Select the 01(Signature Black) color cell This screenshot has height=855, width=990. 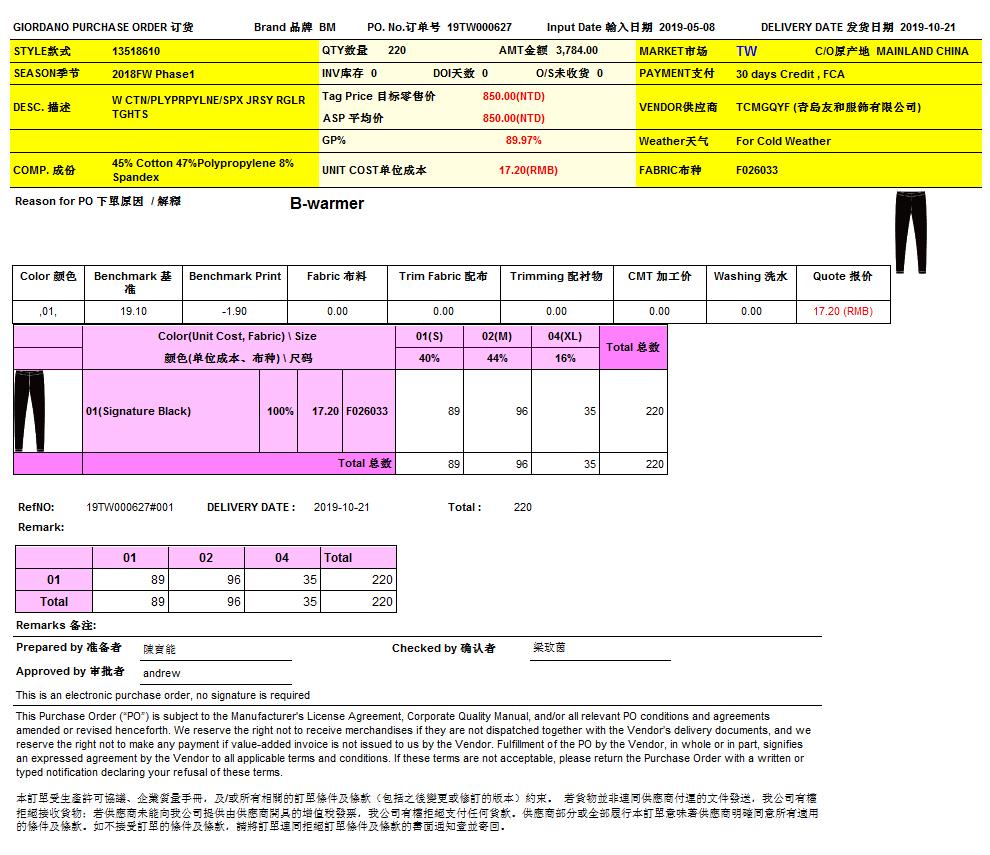(x=138, y=411)
